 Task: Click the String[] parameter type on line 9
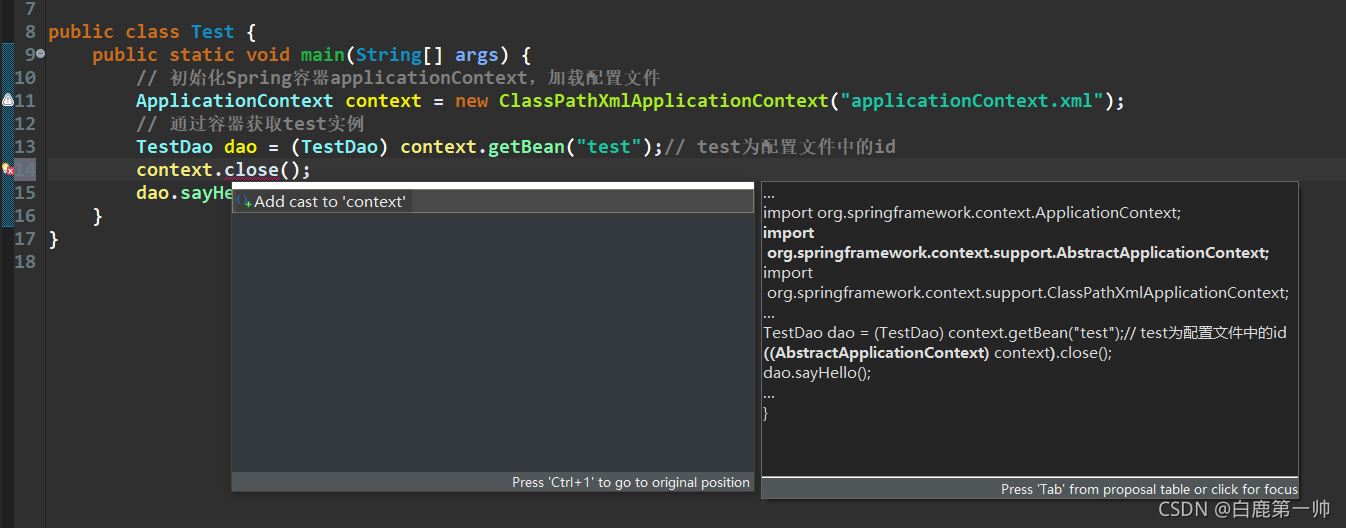(x=400, y=55)
